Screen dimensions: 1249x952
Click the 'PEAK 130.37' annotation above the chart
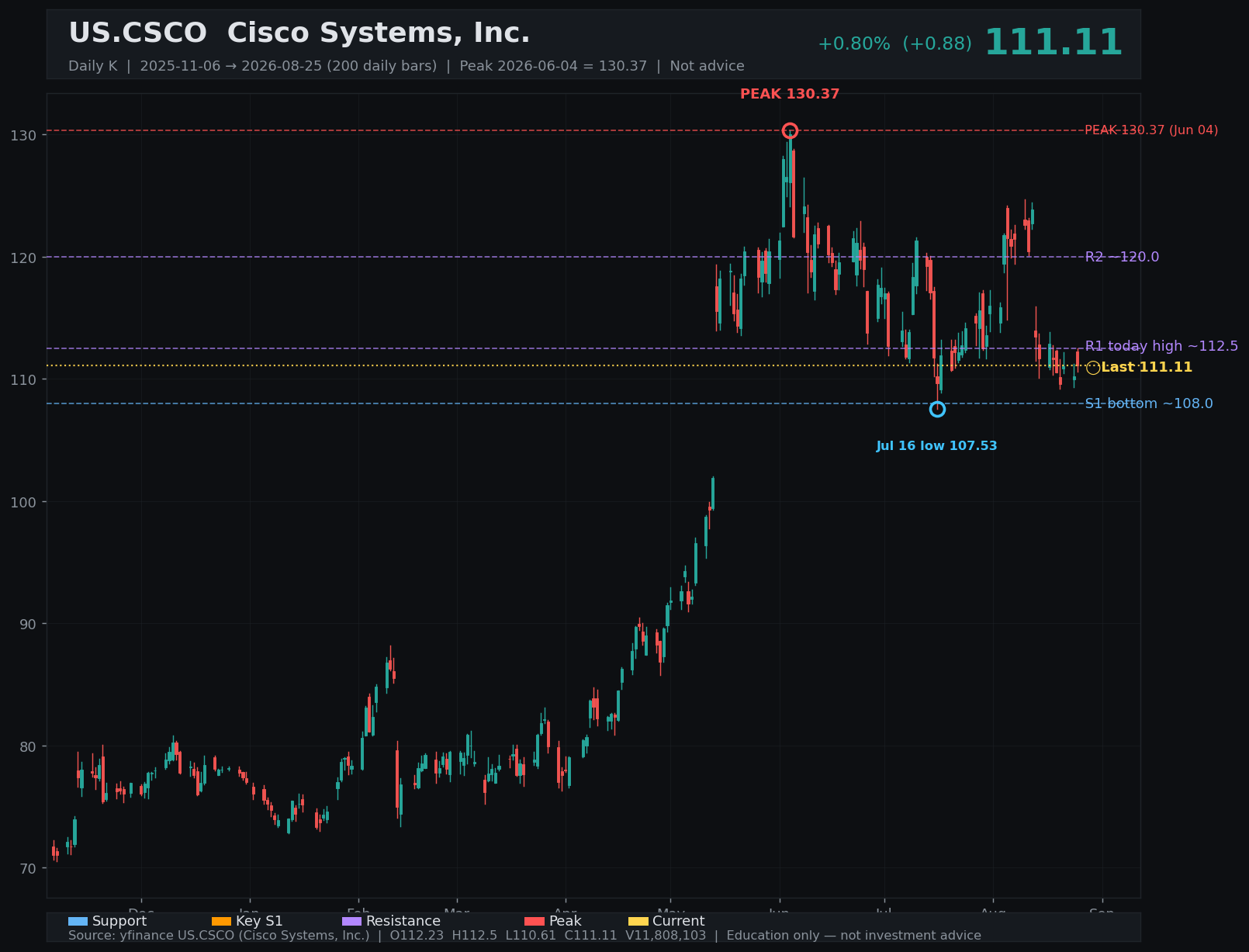pos(790,94)
